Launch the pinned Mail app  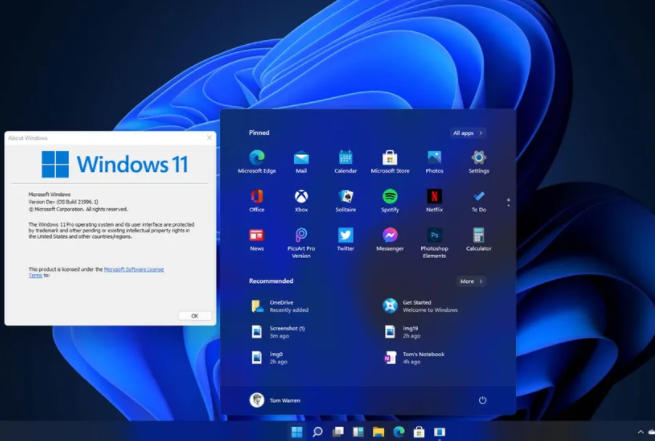(301, 162)
